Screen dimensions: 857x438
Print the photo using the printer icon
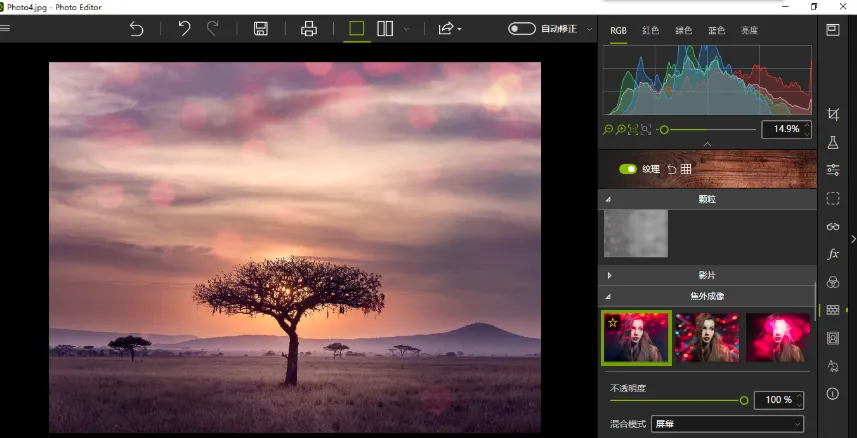tap(309, 28)
